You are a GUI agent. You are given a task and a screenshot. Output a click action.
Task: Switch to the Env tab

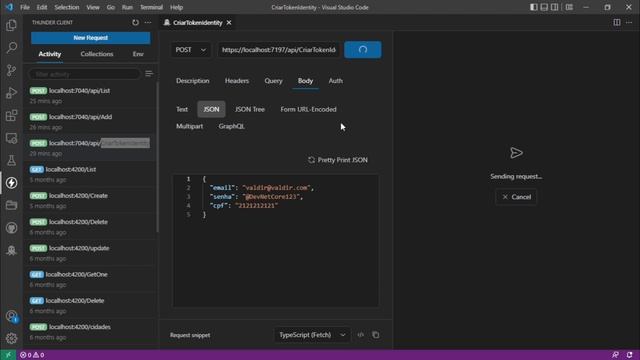138,54
